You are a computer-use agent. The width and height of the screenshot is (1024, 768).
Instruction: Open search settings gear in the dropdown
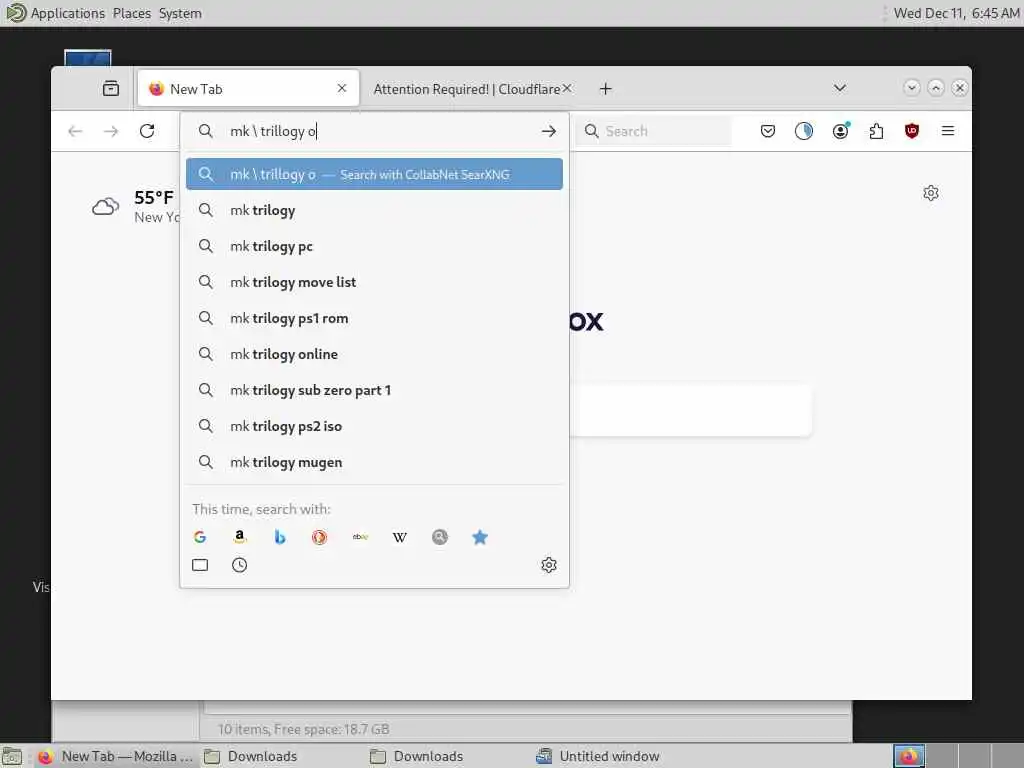pyautogui.click(x=549, y=565)
